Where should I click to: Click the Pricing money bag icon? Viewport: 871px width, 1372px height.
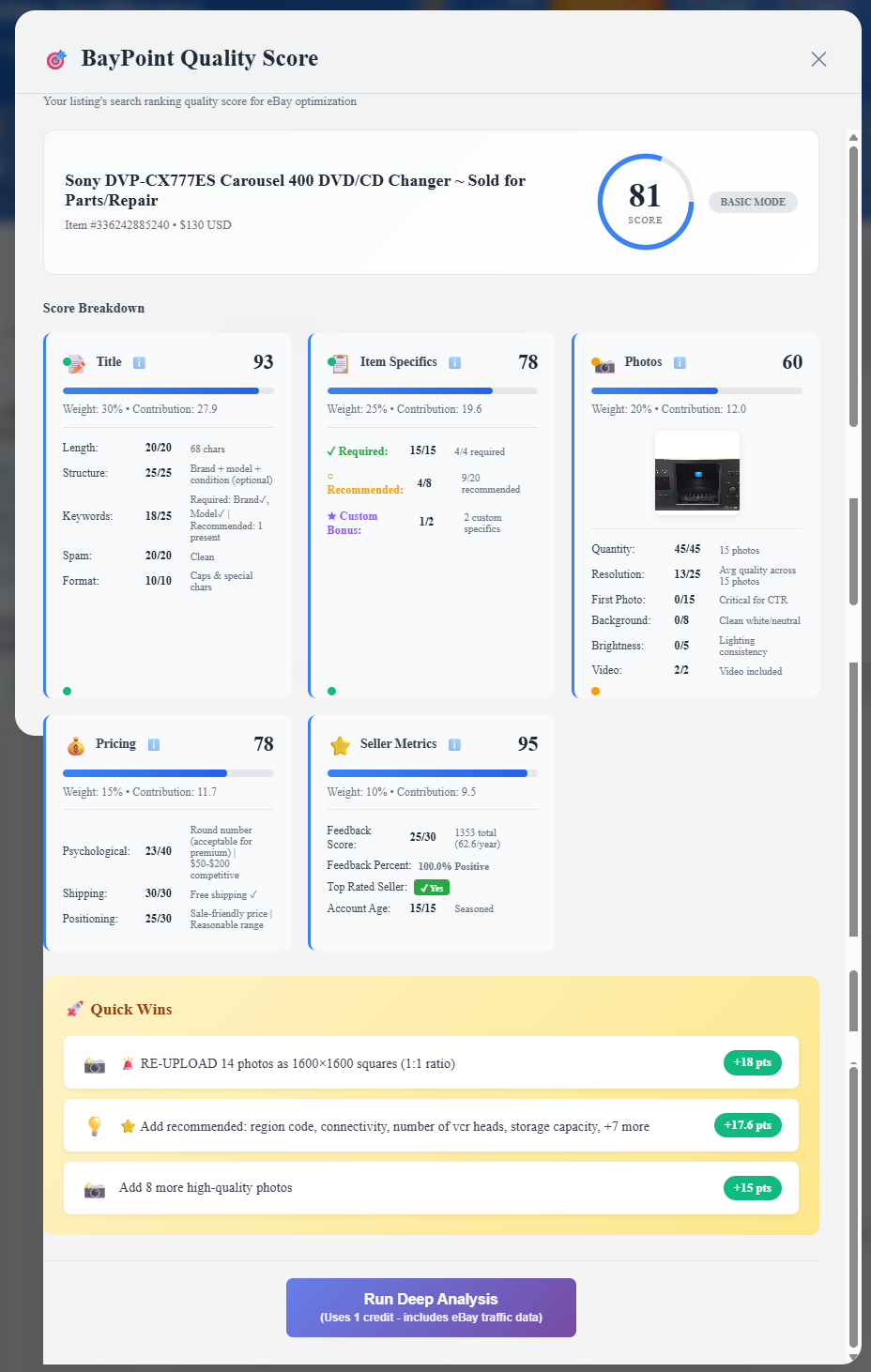(75, 746)
